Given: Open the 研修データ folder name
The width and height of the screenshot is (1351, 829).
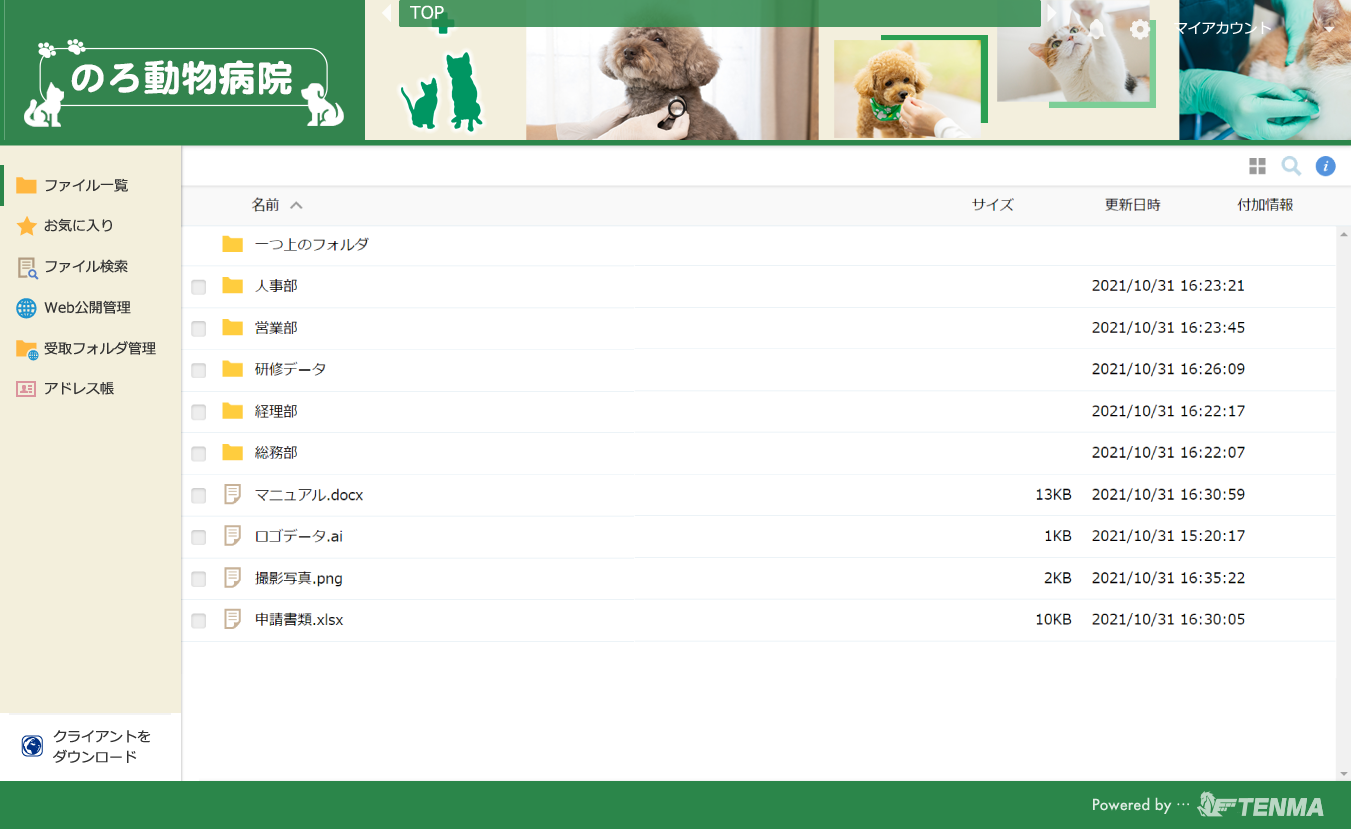Looking at the screenshot, I should tap(291, 369).
